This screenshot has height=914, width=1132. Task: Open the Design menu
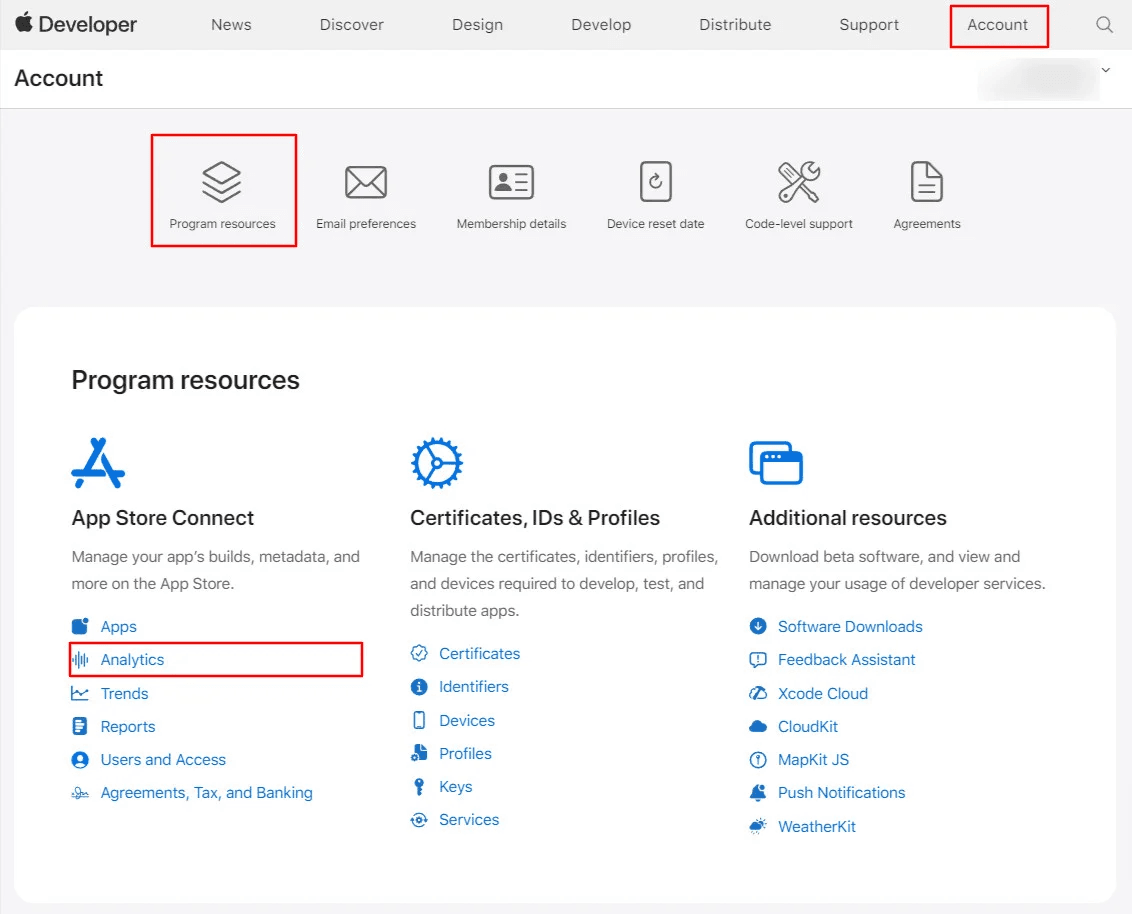click(x=477, y=25)
